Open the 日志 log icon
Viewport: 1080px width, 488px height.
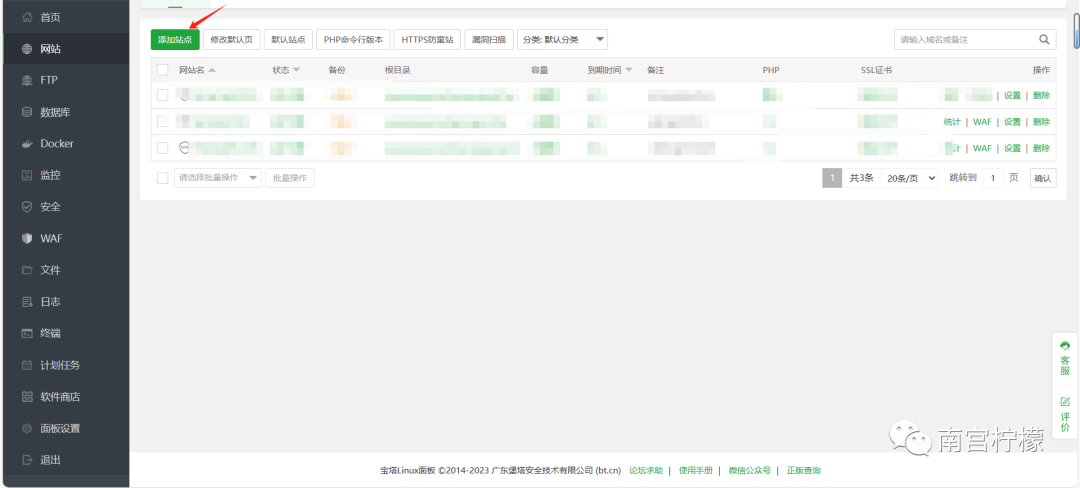pyautogui.click(x=27, y=301)
